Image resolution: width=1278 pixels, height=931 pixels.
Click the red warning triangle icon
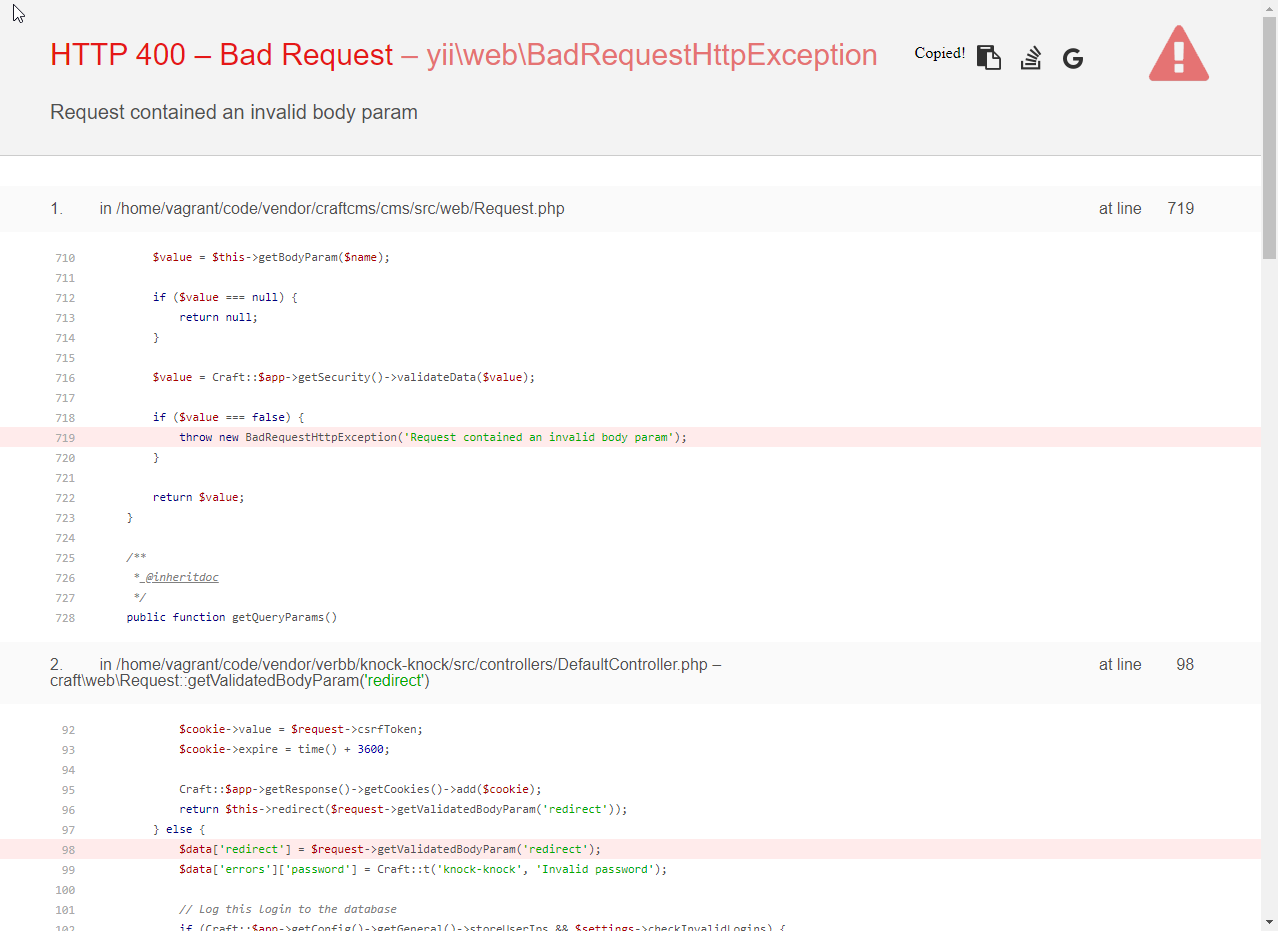(1179, 53)
